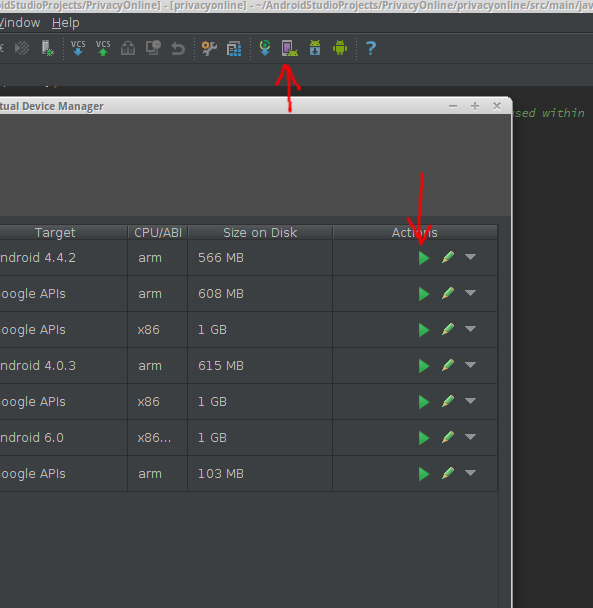Select the 615 MB size cell
The width and height of the screenshot is (593, 608).
(260, 366)
